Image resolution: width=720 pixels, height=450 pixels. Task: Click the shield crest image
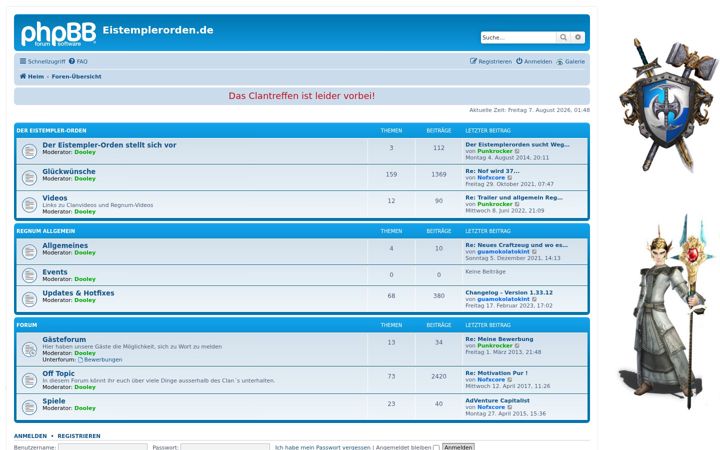click(x=667, y=105)
